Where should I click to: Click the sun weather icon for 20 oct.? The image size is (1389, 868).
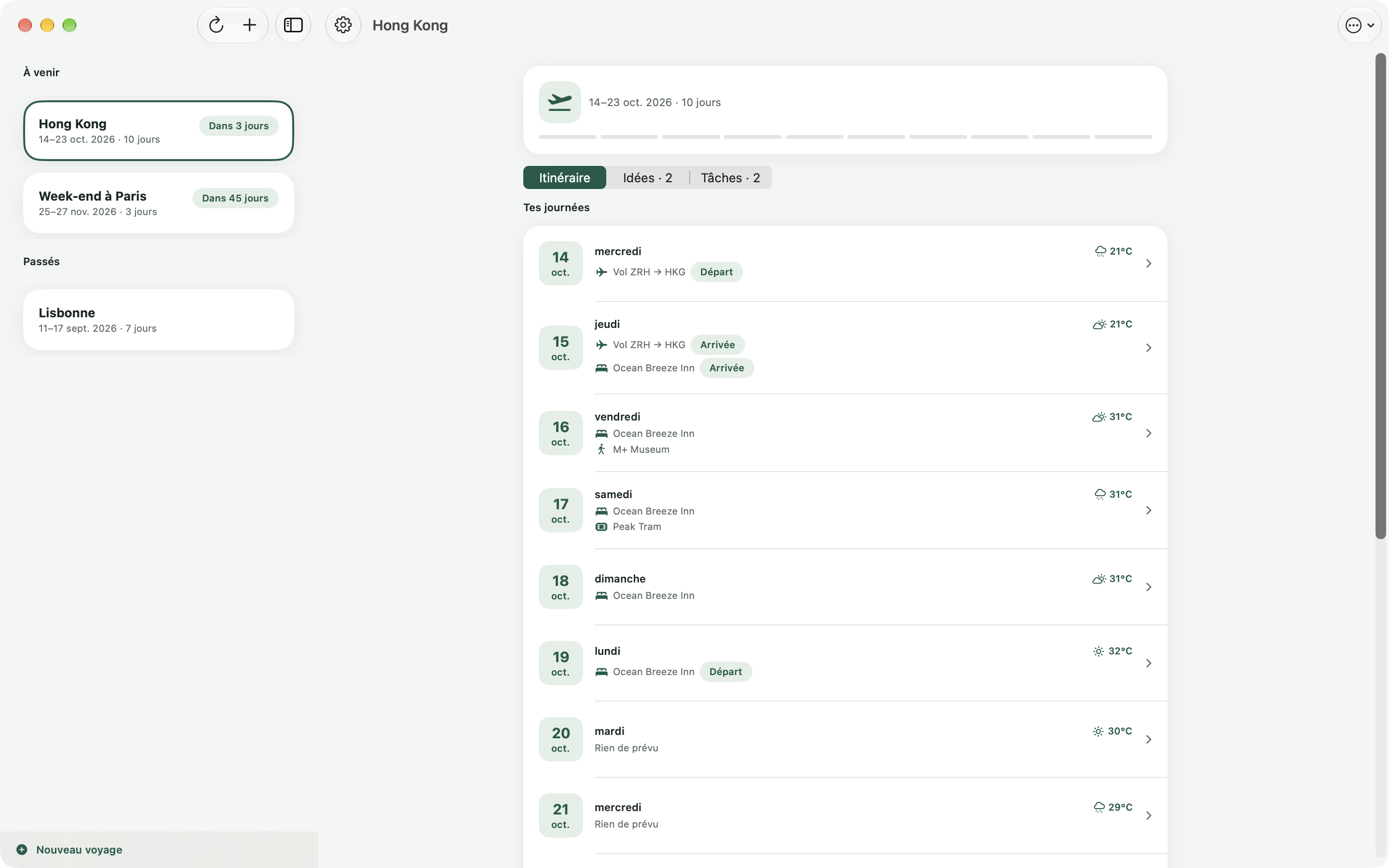[x=1098, y=732]
